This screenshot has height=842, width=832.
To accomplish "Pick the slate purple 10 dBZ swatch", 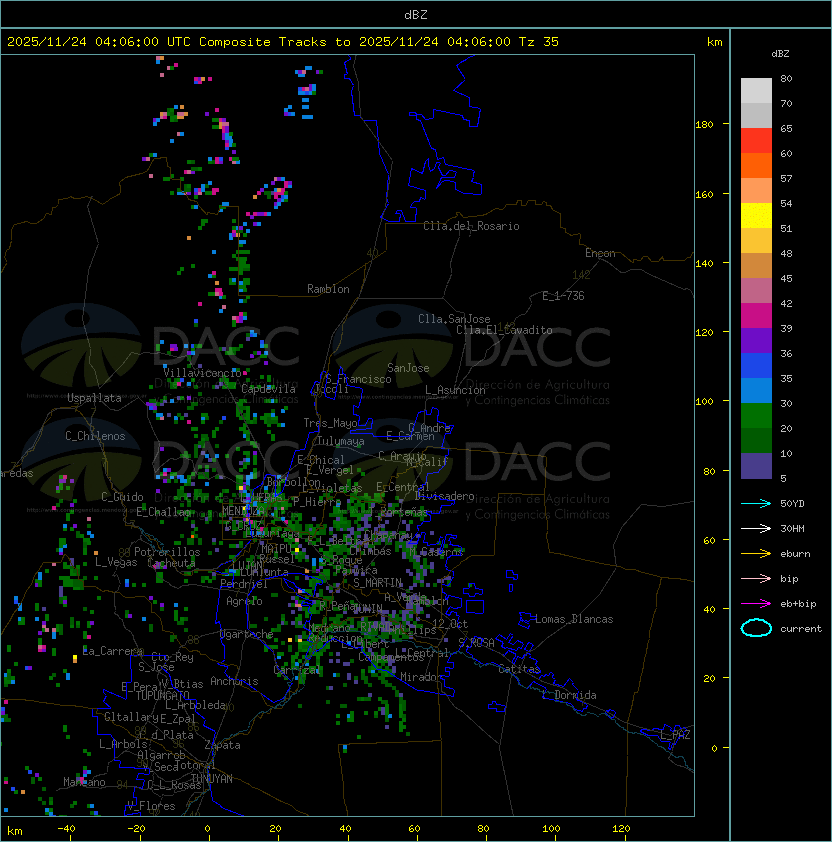I will (x=756, y=466).
